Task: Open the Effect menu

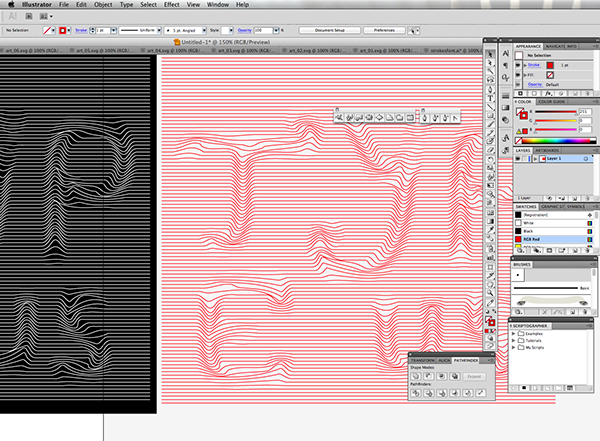Action: (171, 5)
